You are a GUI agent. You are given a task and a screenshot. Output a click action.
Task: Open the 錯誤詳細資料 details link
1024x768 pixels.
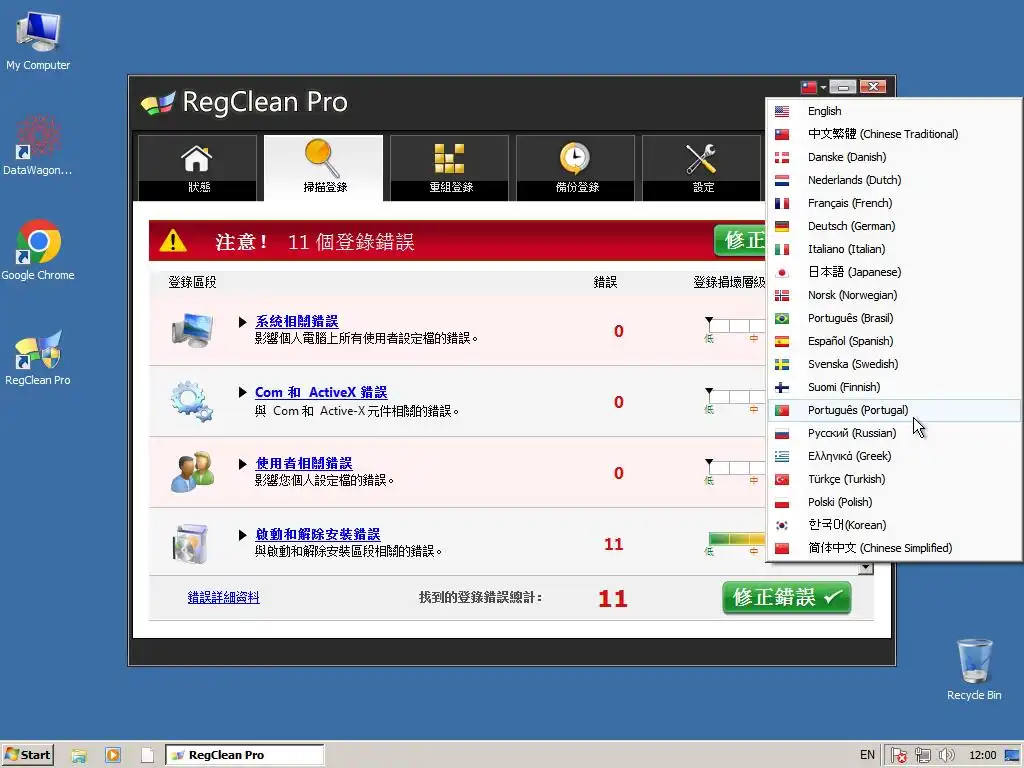coord(223,598)
